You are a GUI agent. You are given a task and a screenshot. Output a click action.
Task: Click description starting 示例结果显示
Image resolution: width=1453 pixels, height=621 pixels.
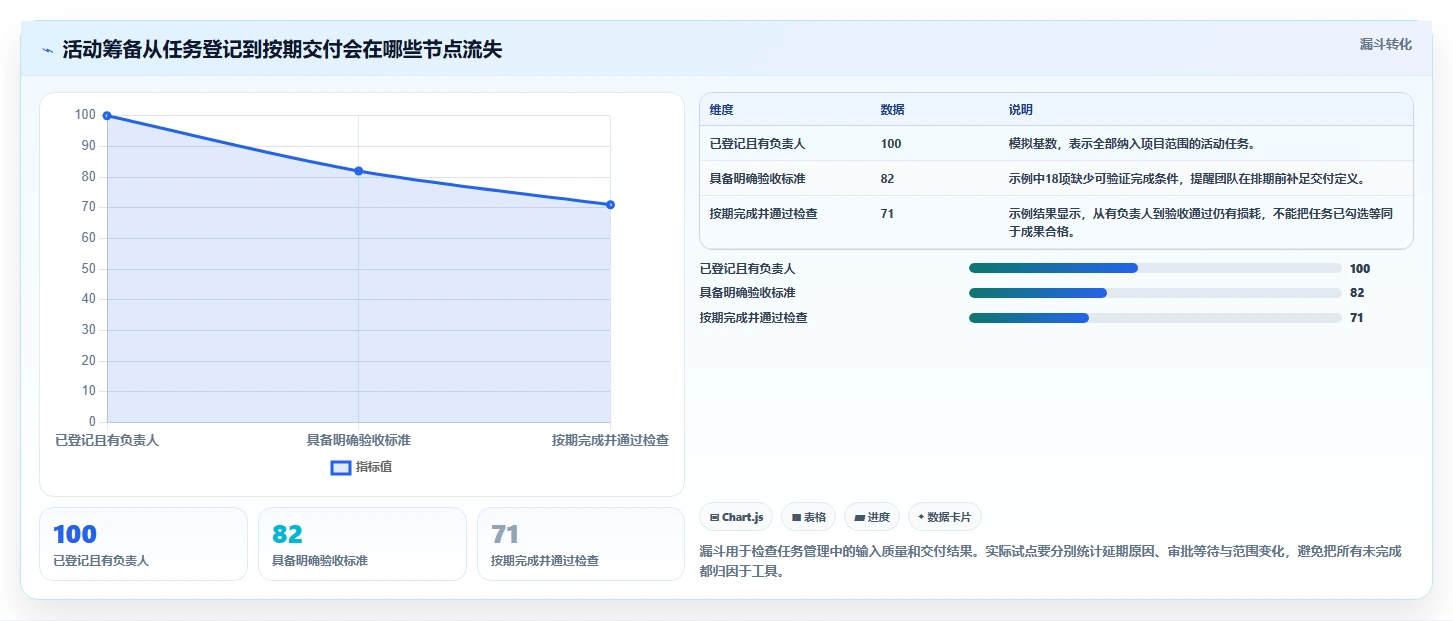pos(1201,222)
